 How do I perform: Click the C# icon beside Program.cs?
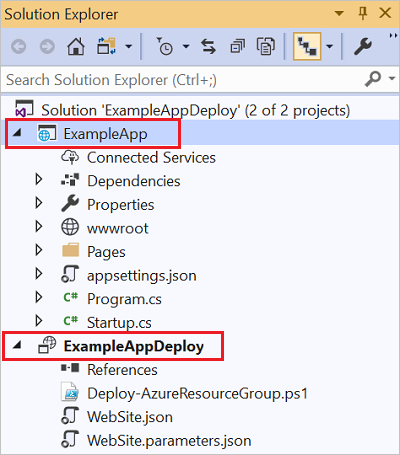tap(71, 297)
